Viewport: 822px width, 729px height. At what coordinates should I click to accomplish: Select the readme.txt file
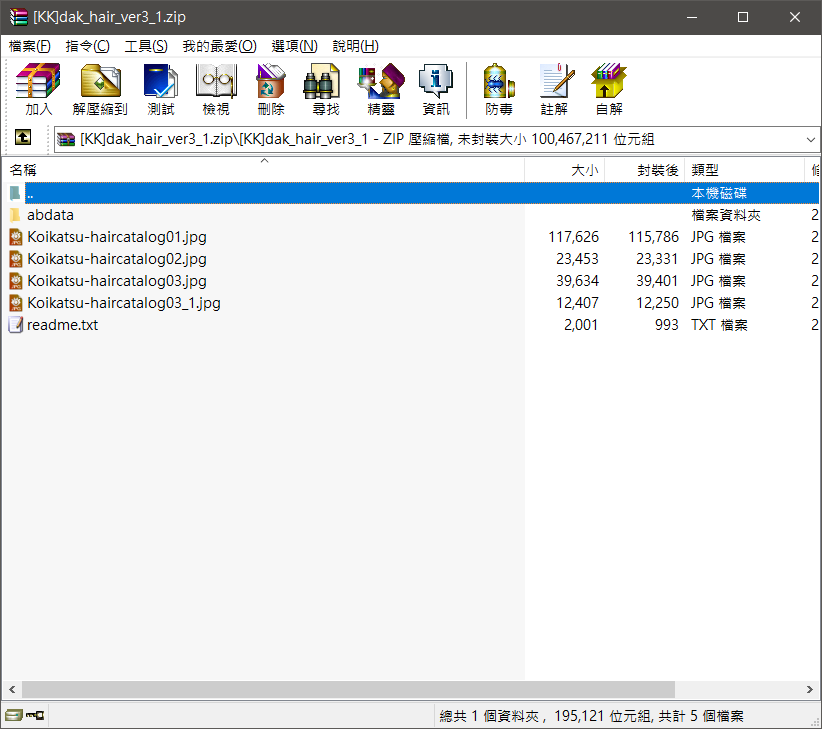click(62, 325)
